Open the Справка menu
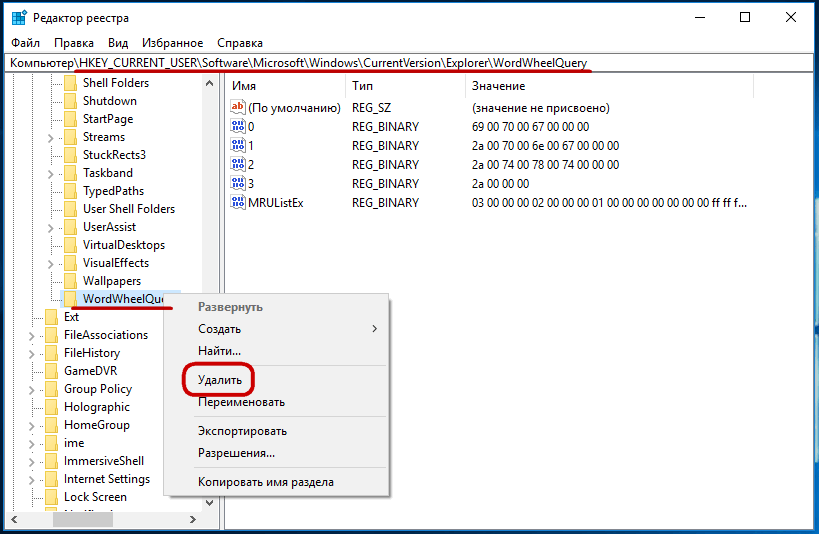Image resolution: width=819 pixels, height=534 pixels. coord(240,43)
